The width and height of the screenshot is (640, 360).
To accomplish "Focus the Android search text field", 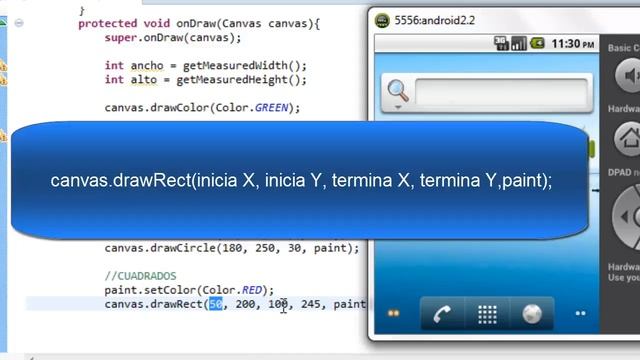I will click(x=501, y=92).
